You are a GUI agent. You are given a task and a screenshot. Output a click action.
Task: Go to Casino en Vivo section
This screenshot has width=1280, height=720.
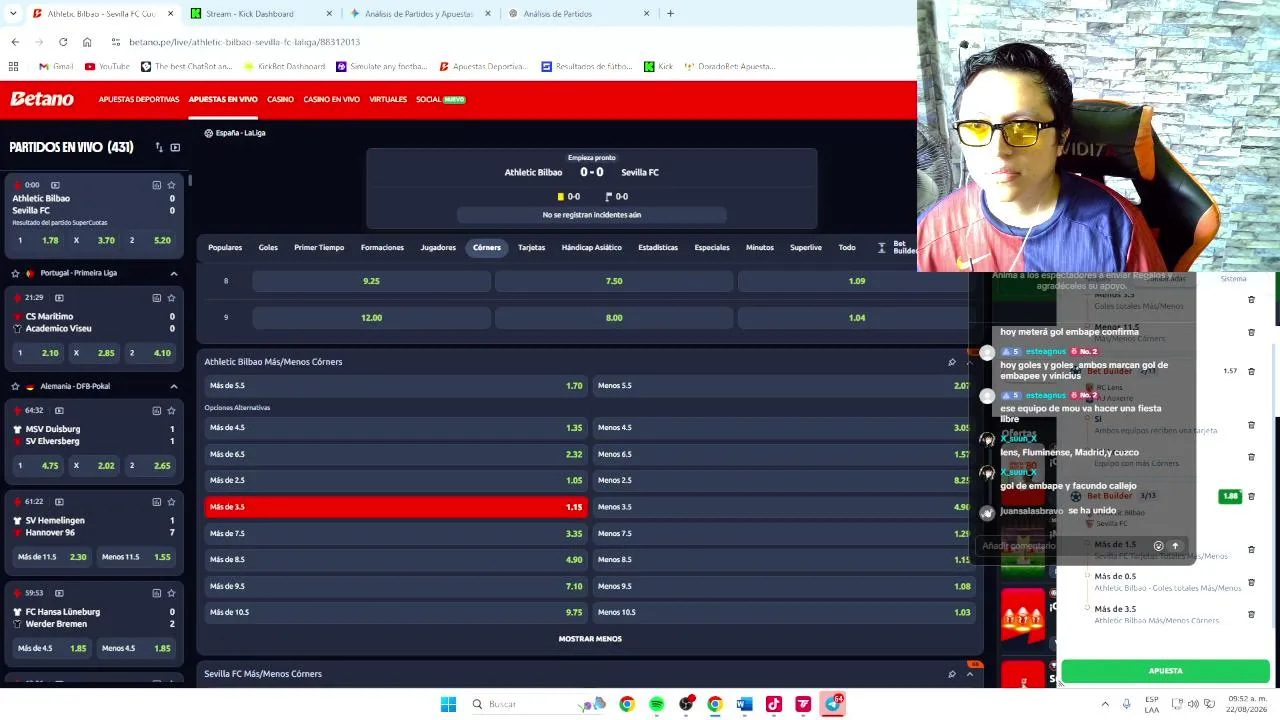(331, 99)
